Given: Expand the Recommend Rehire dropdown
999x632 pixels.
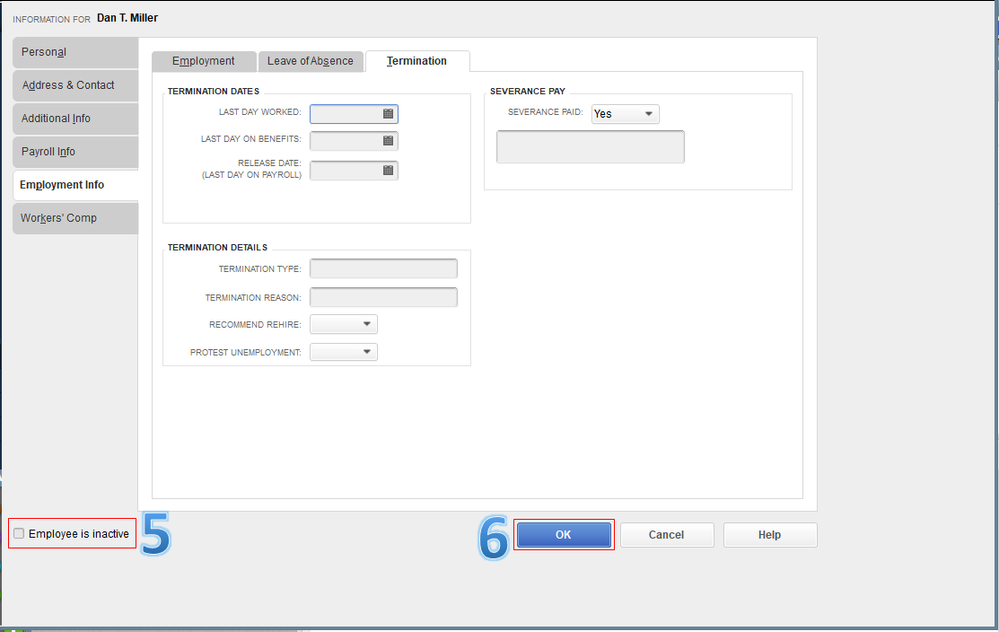Looking at the screenshot, I should [343, 324].
